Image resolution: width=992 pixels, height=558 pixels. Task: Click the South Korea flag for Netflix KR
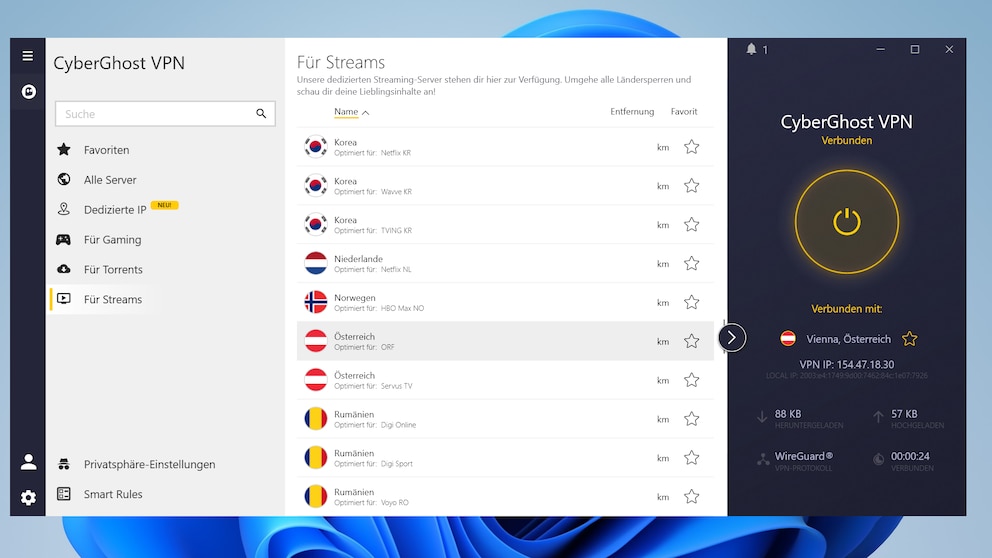(316, 147)
